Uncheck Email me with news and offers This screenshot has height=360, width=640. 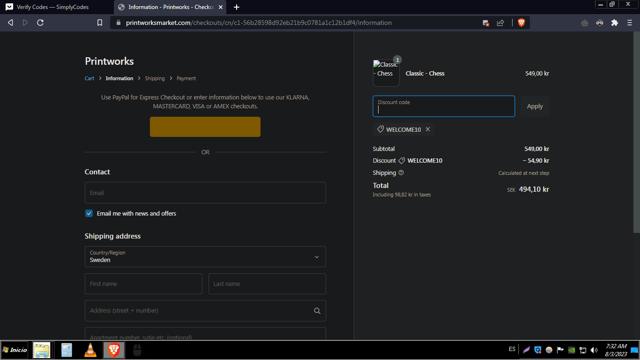(x=89, y=213)
